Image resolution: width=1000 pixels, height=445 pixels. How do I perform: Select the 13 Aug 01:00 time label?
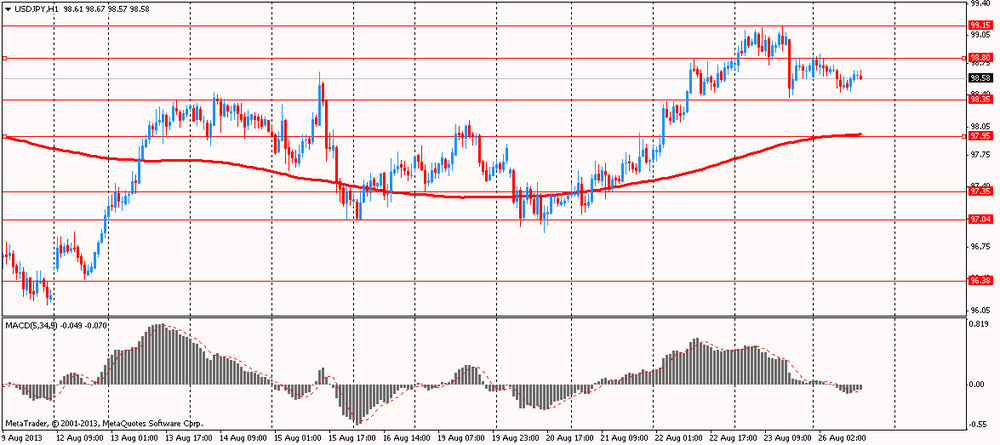coord(133,439)
